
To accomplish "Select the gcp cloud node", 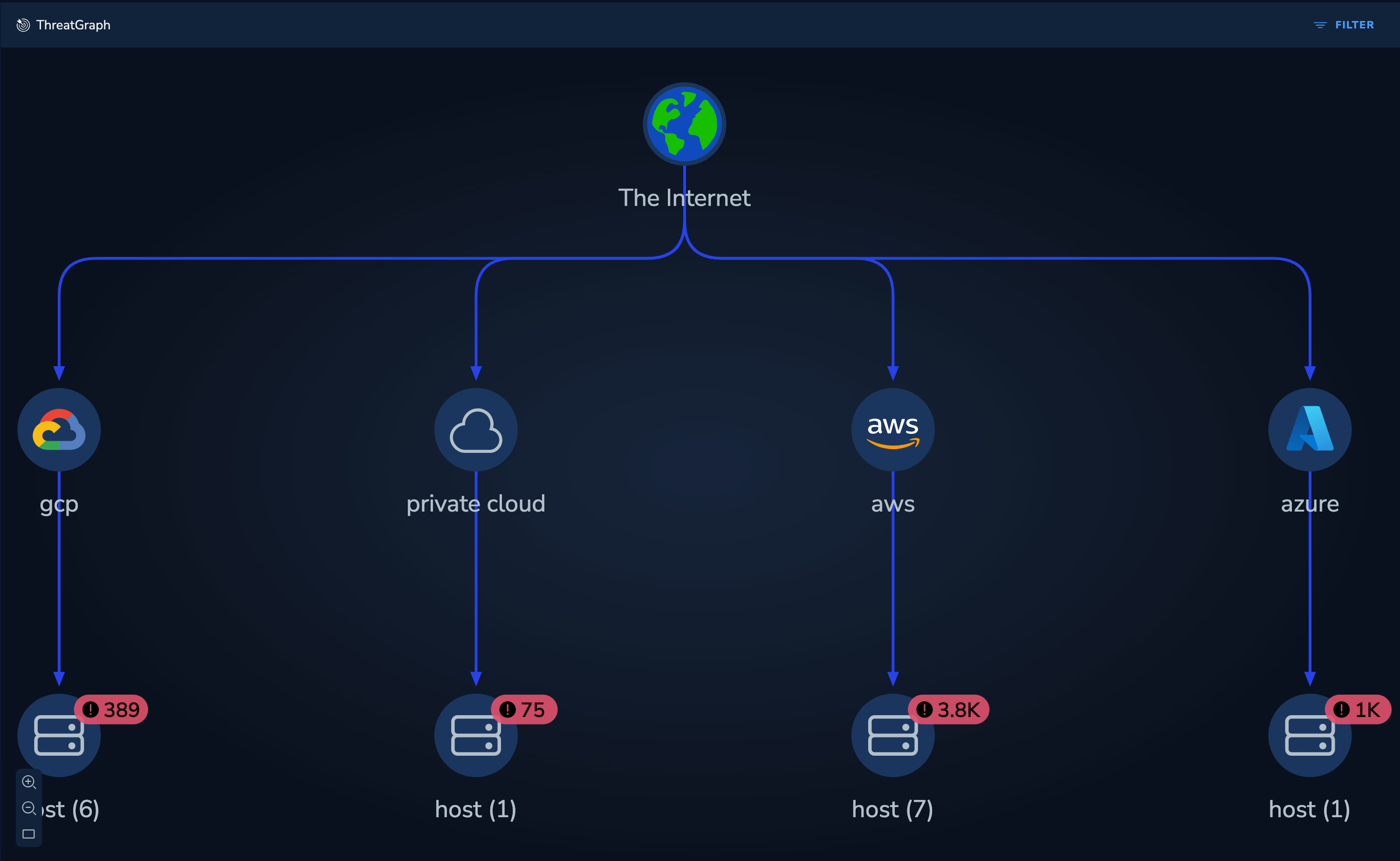I will pos(59,430).
